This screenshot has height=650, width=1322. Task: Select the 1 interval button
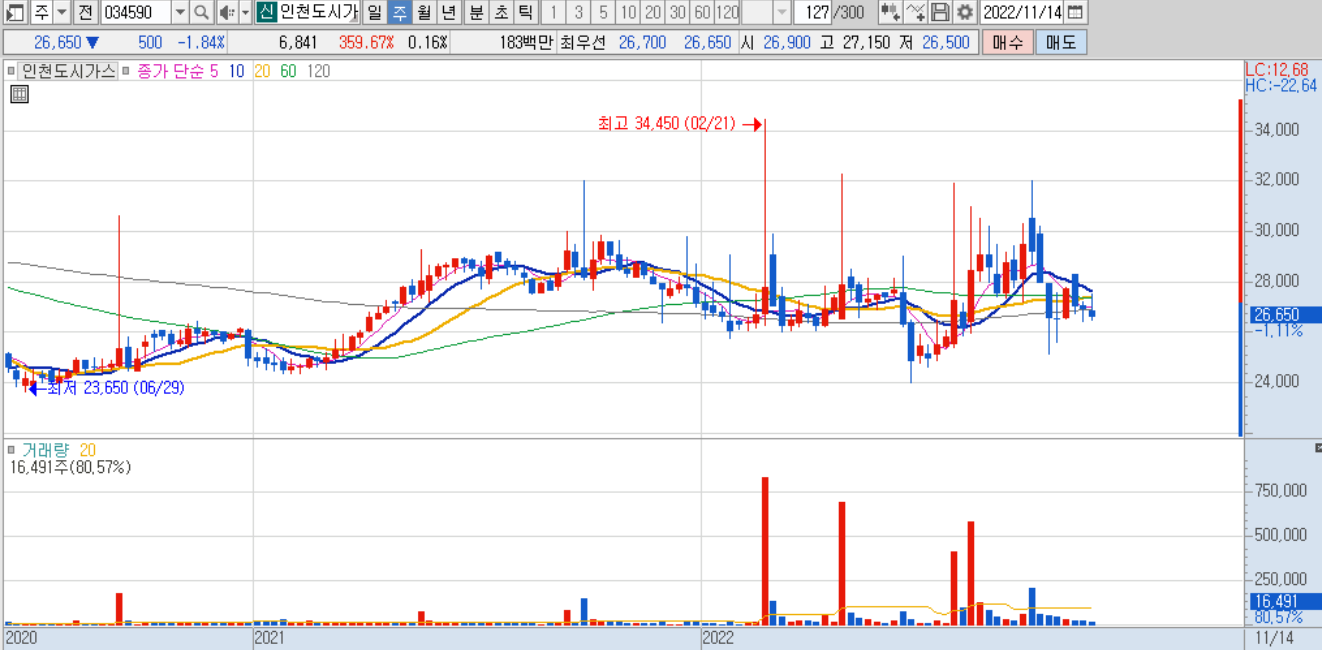[x=554, y=12]
